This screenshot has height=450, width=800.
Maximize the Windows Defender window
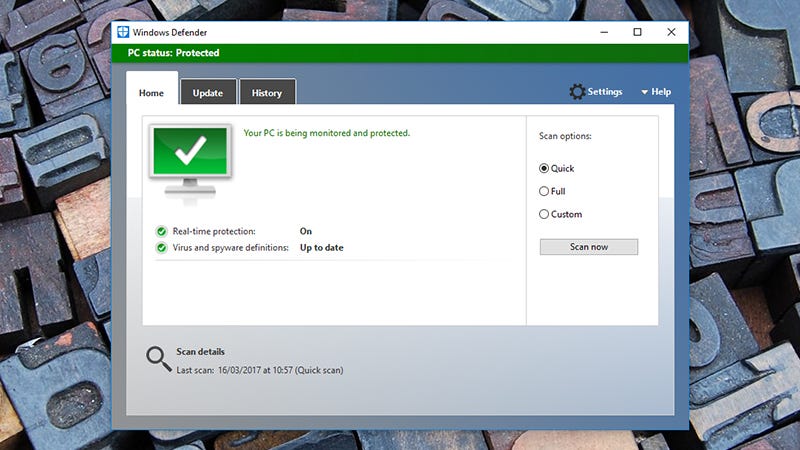[638, 32]
